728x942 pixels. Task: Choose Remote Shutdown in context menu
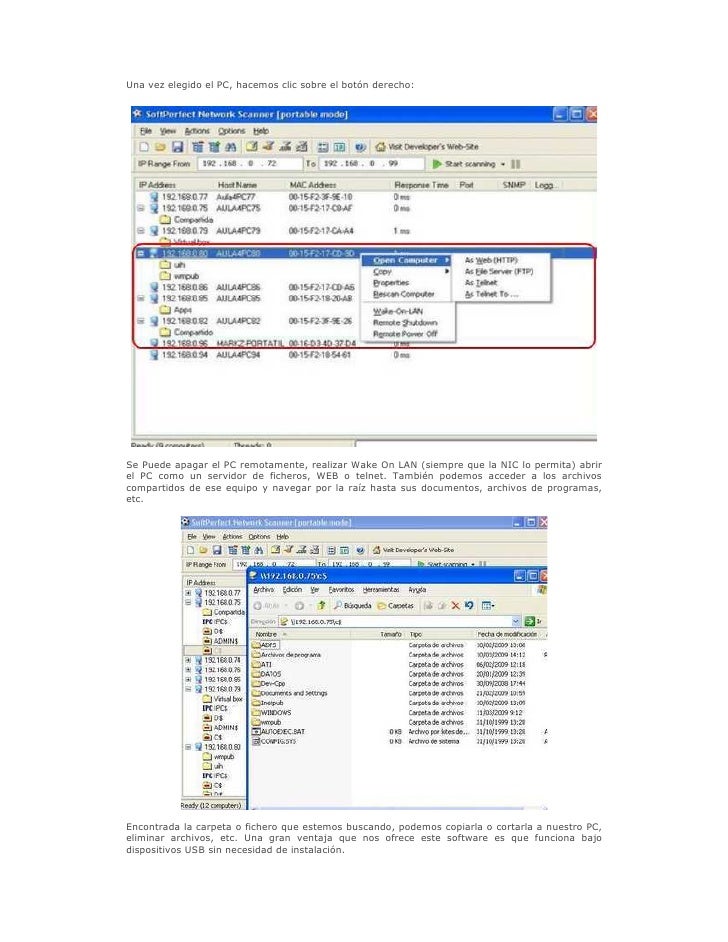[x=405, y=323]
